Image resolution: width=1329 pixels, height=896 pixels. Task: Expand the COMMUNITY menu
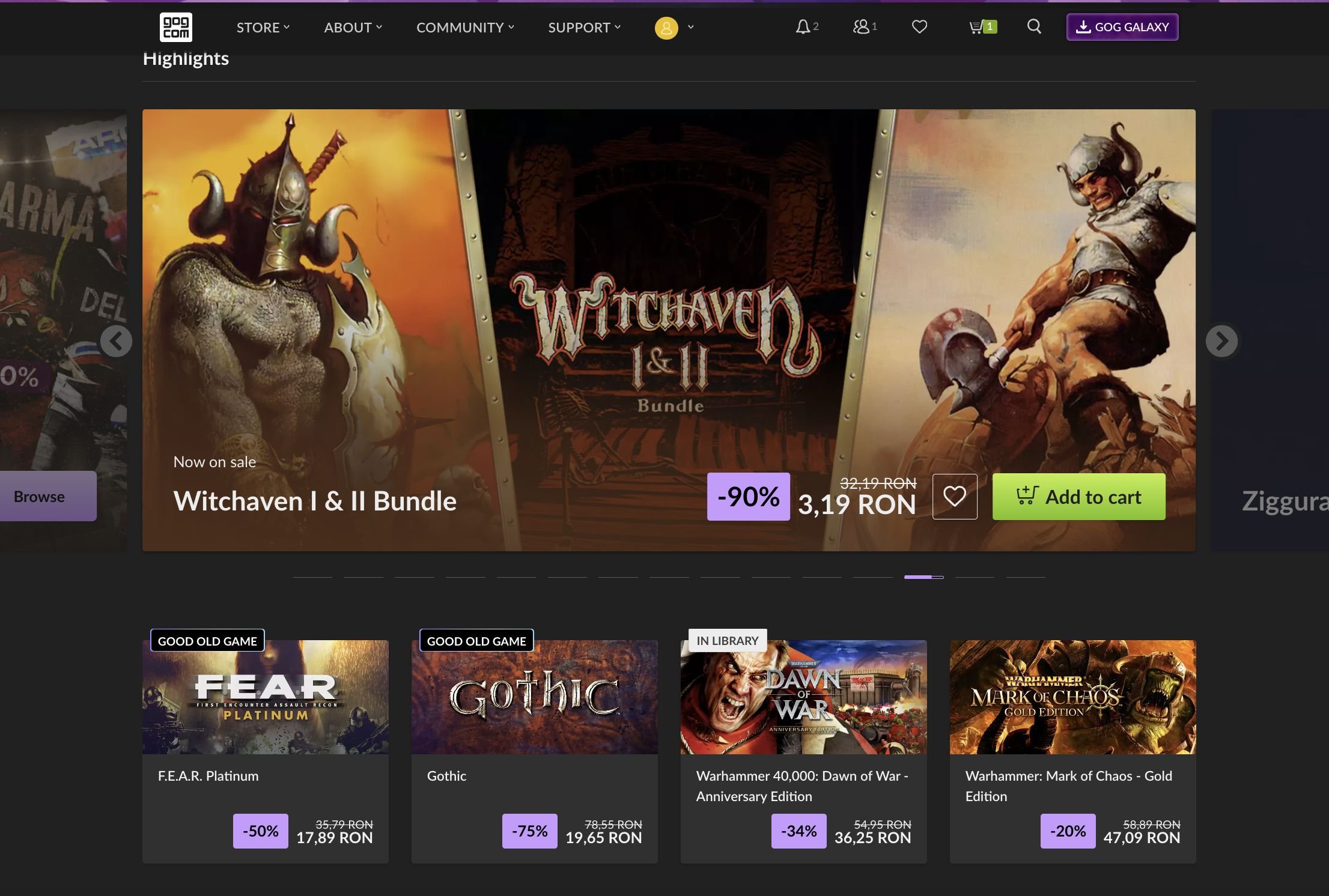466,28
